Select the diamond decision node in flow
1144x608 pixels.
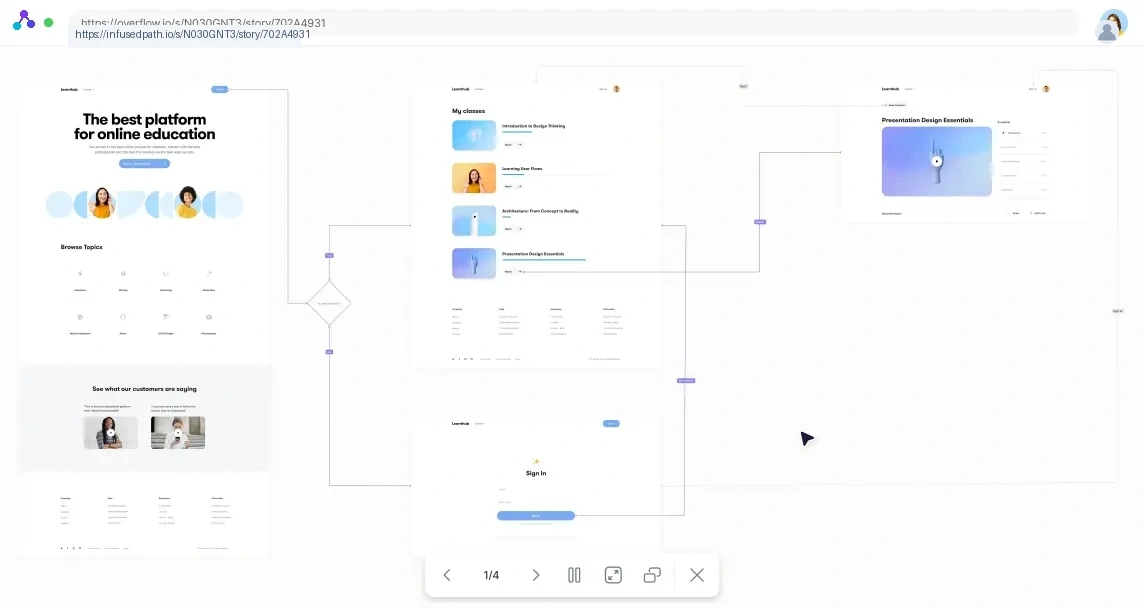[x=329, y=303]
